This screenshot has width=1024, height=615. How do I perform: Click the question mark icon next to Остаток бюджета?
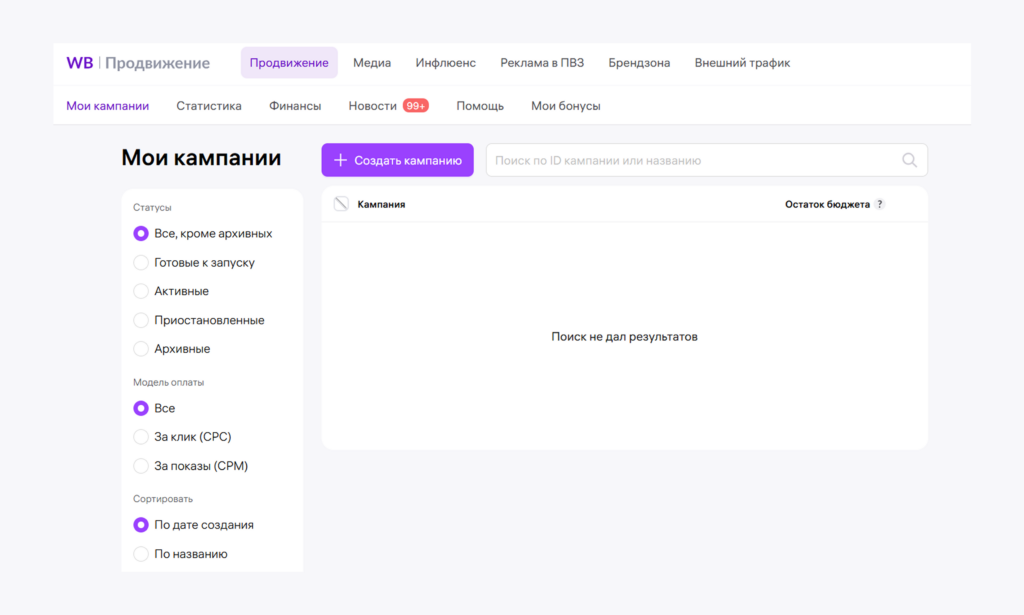pos(879,203)
